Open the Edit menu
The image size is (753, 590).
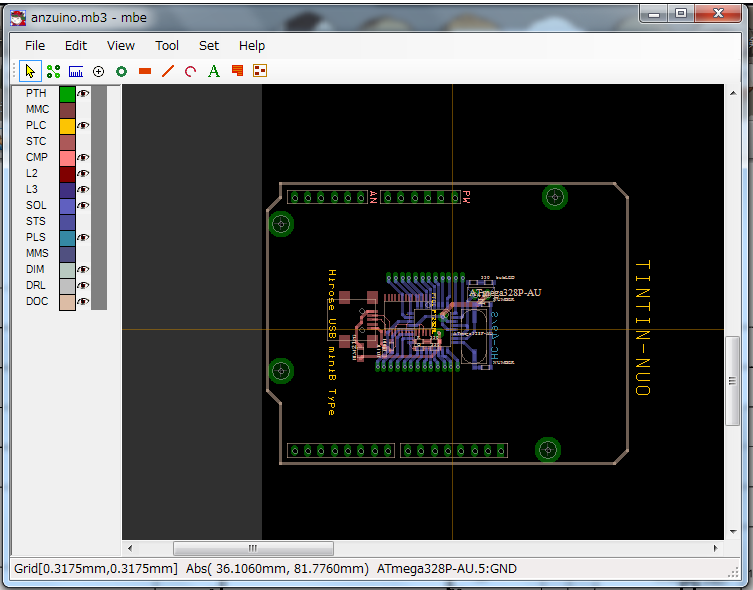(76, 46)
